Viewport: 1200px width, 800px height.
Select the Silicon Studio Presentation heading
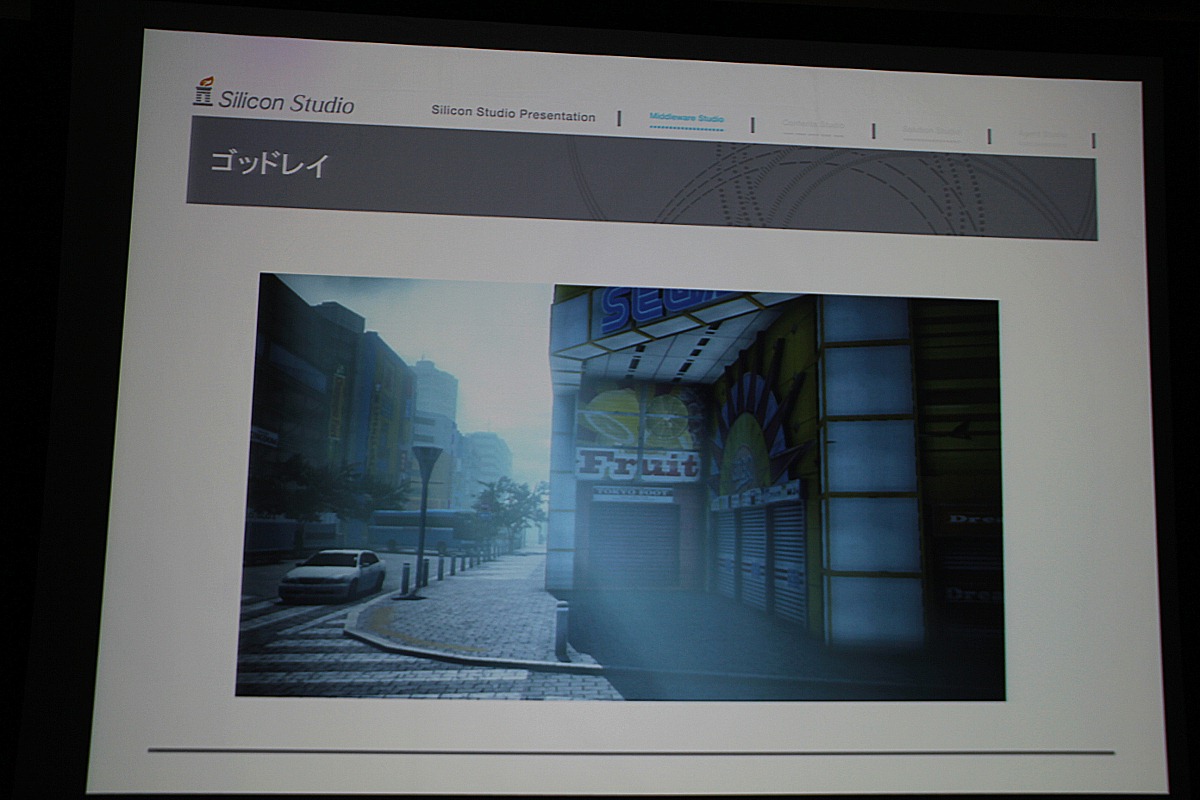coord(513,115)
